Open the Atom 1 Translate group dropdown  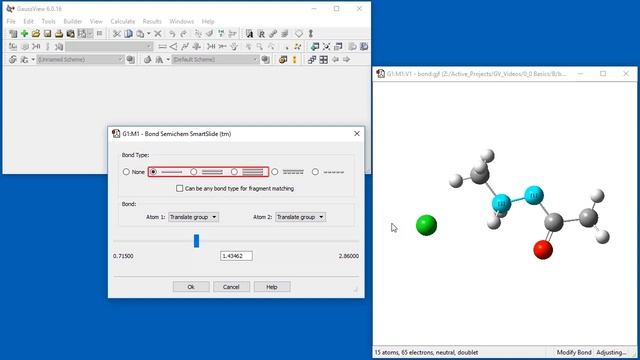(x=193, y=217)
